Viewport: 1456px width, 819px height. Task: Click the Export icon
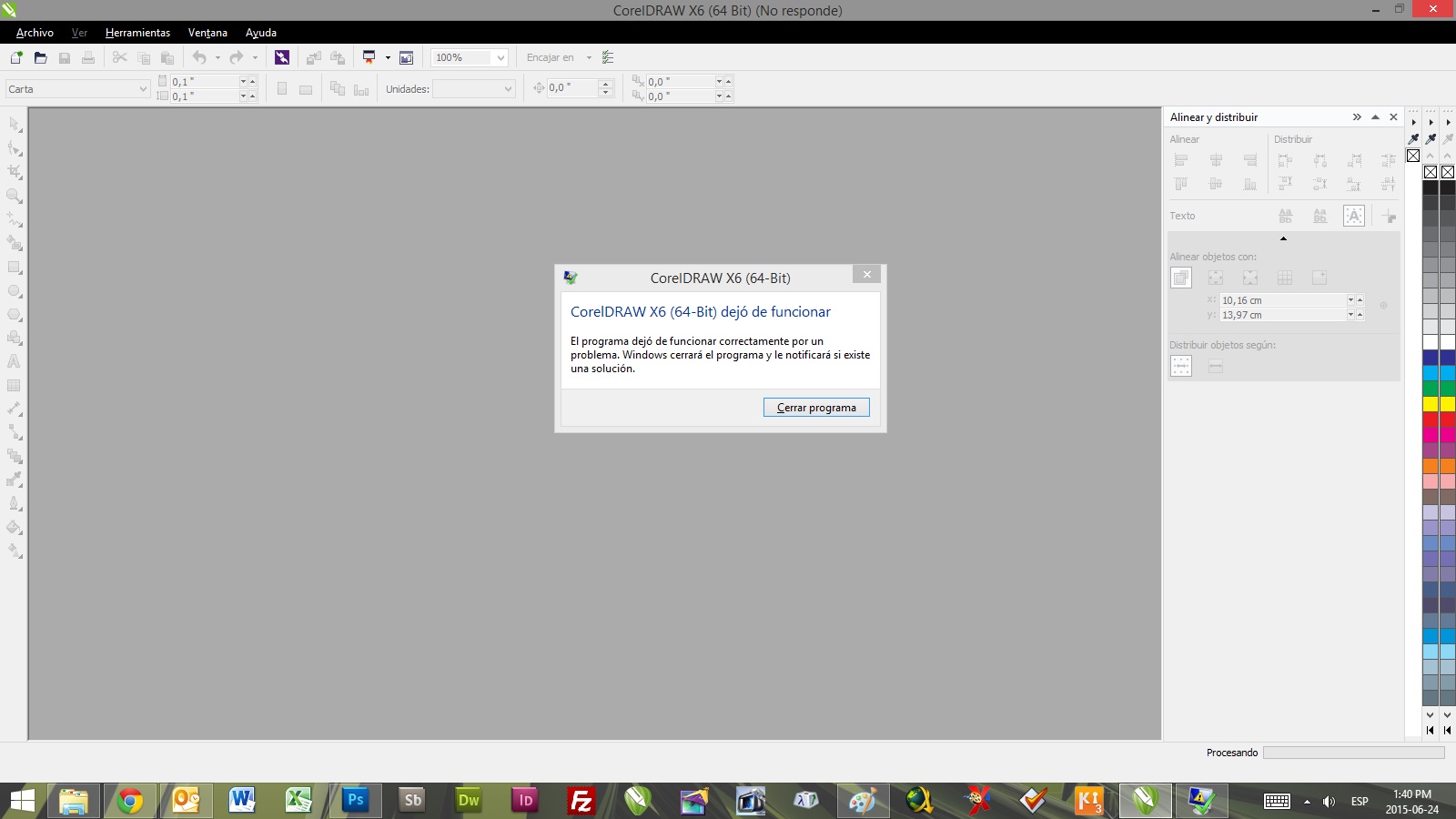point(338,57)
